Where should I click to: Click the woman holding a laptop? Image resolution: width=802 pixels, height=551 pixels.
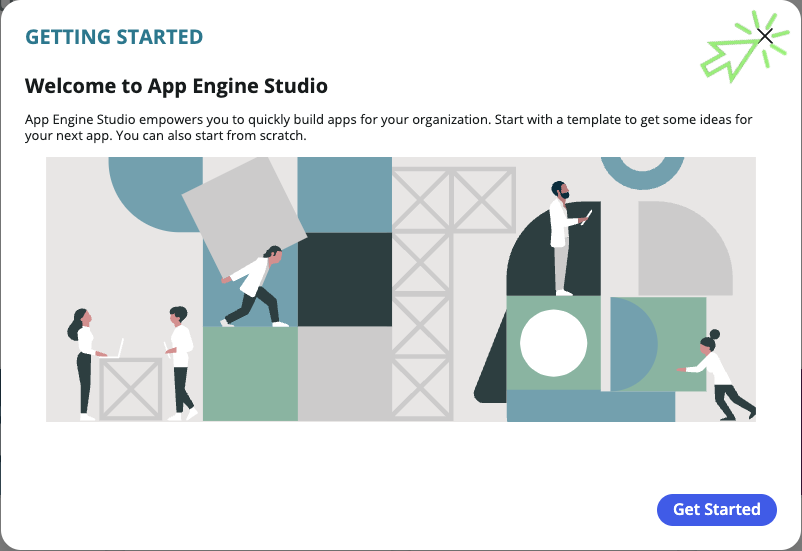click(83, 362)
